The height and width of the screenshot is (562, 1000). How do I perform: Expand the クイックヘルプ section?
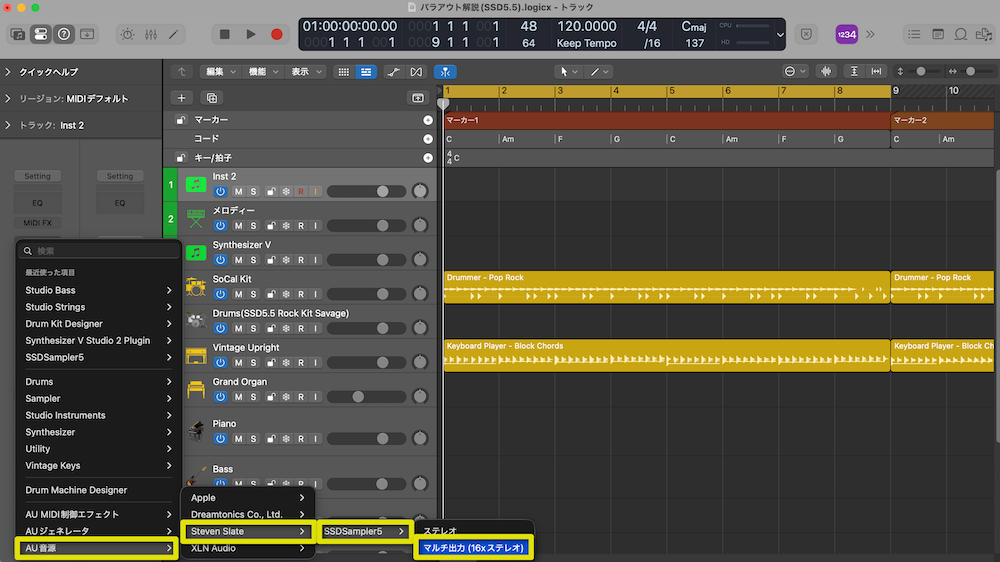pyautogui.click(x=8, y=72)
